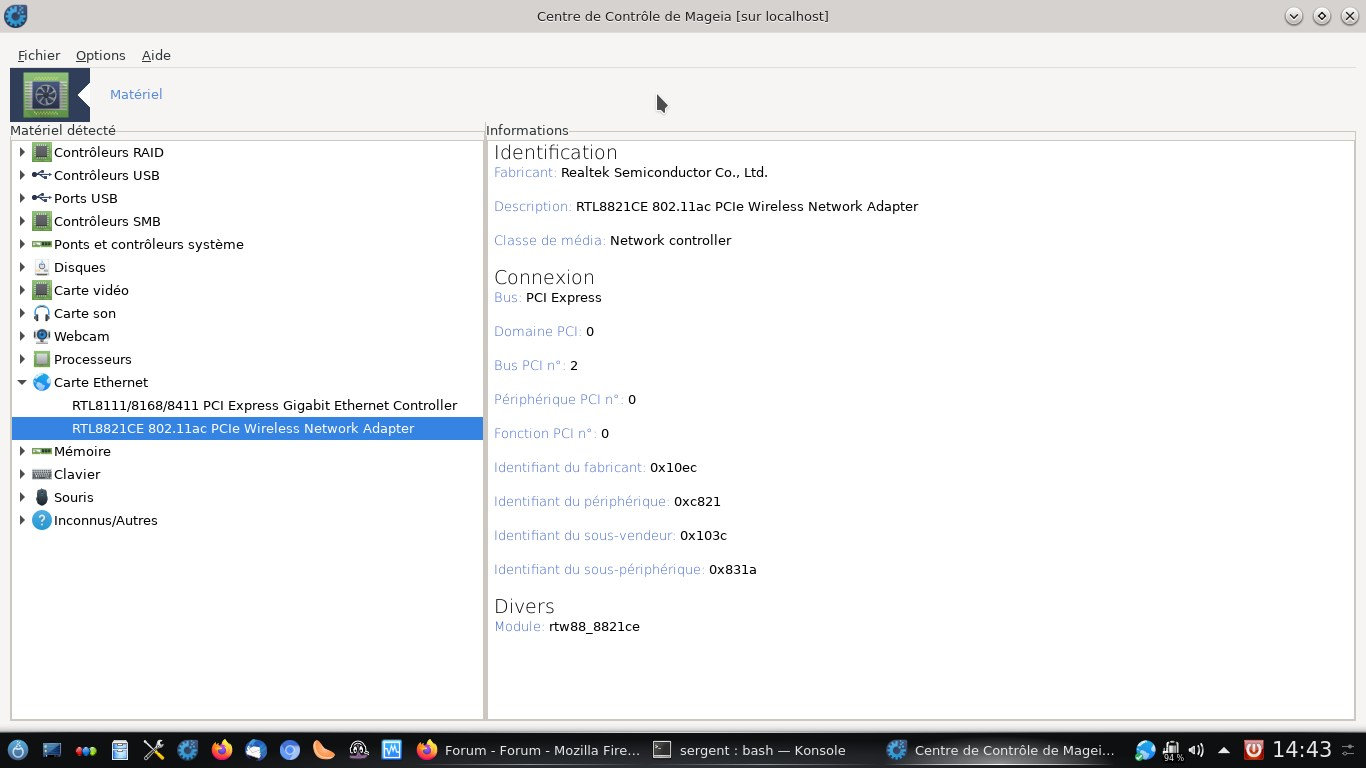Click the 0x831a sub-device identifier
Screen dimensions: 1366x768
pos(733,569)
